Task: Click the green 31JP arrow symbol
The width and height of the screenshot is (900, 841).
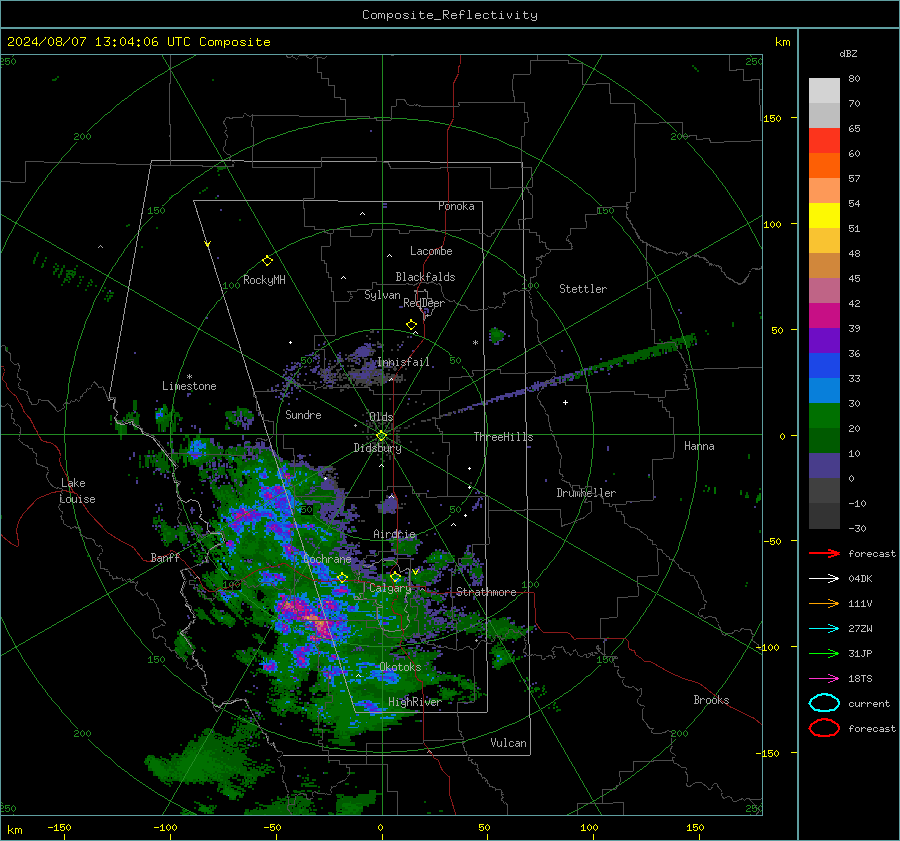Action: 824,653
